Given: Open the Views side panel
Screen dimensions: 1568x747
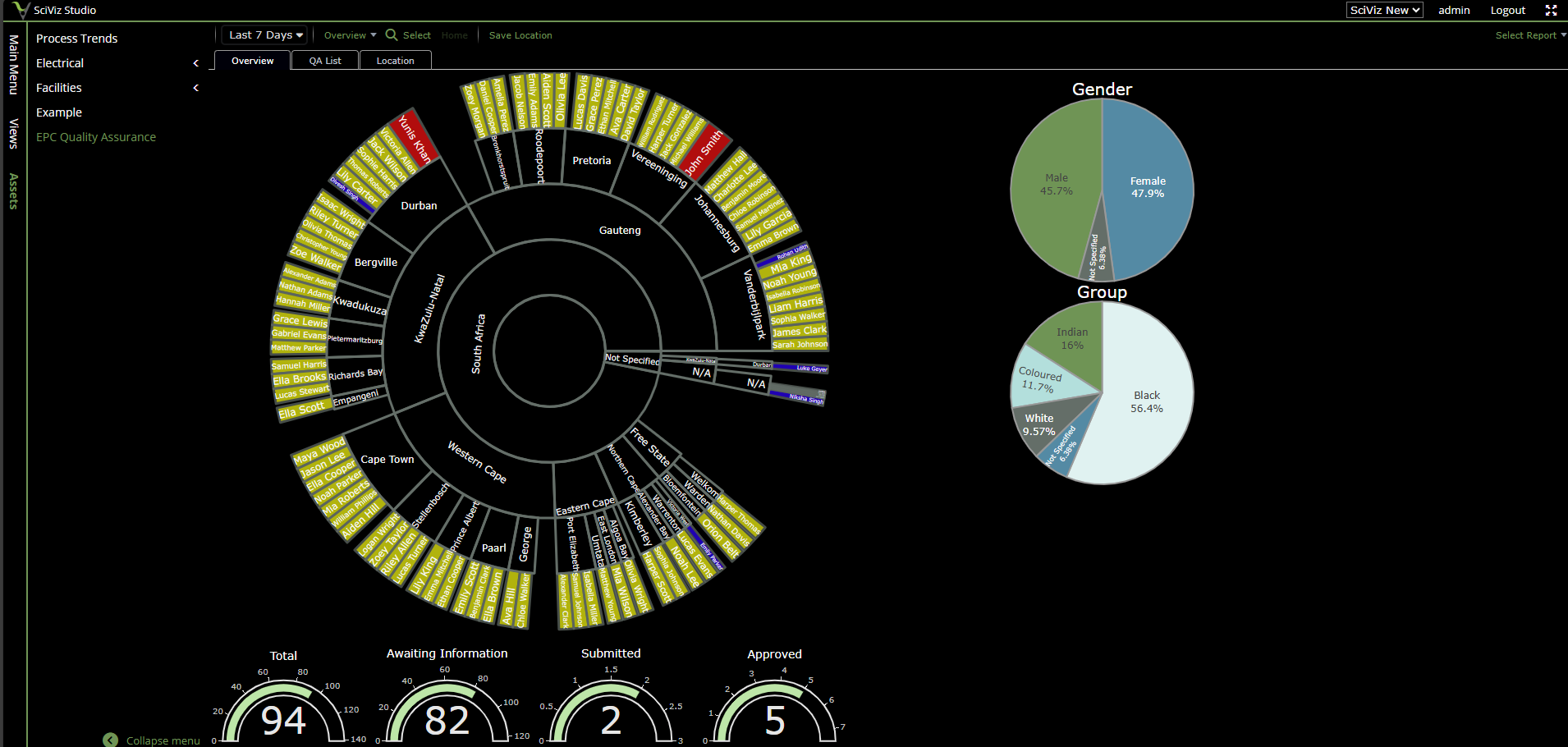Looking at the screenshot, I should coord(13,134).
